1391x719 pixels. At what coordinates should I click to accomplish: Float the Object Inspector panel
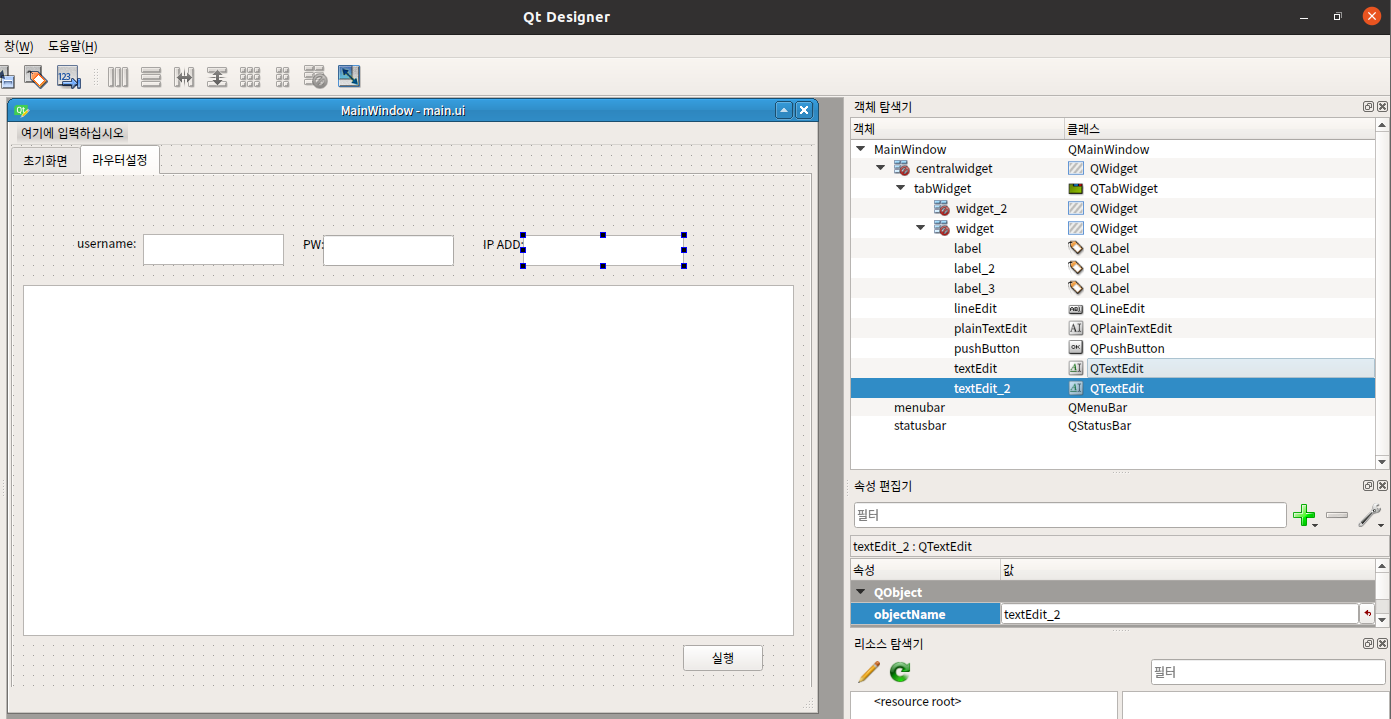pyautogui.click(x=1368, y=107)
